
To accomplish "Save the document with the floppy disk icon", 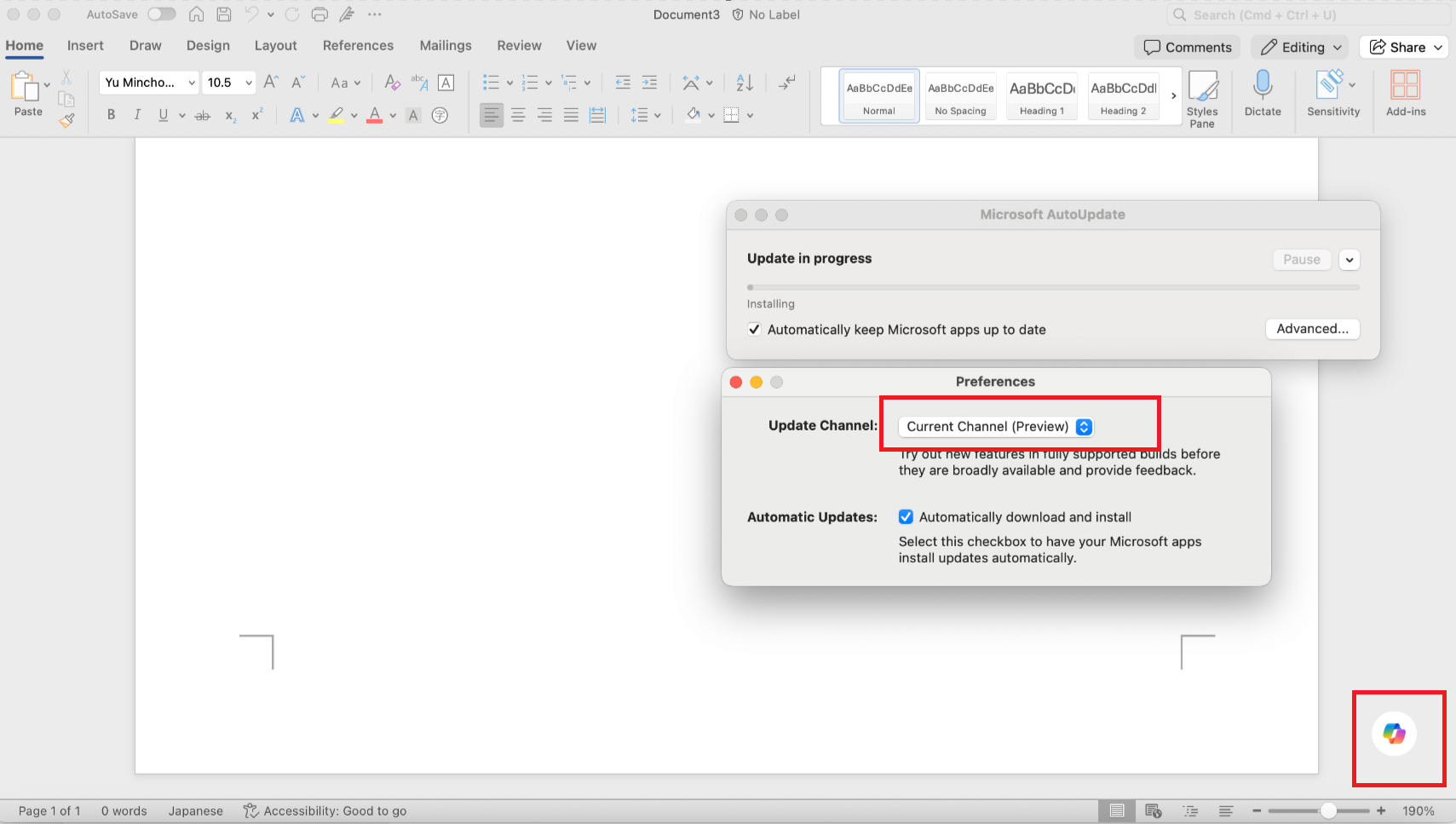I will coord(223,14).
